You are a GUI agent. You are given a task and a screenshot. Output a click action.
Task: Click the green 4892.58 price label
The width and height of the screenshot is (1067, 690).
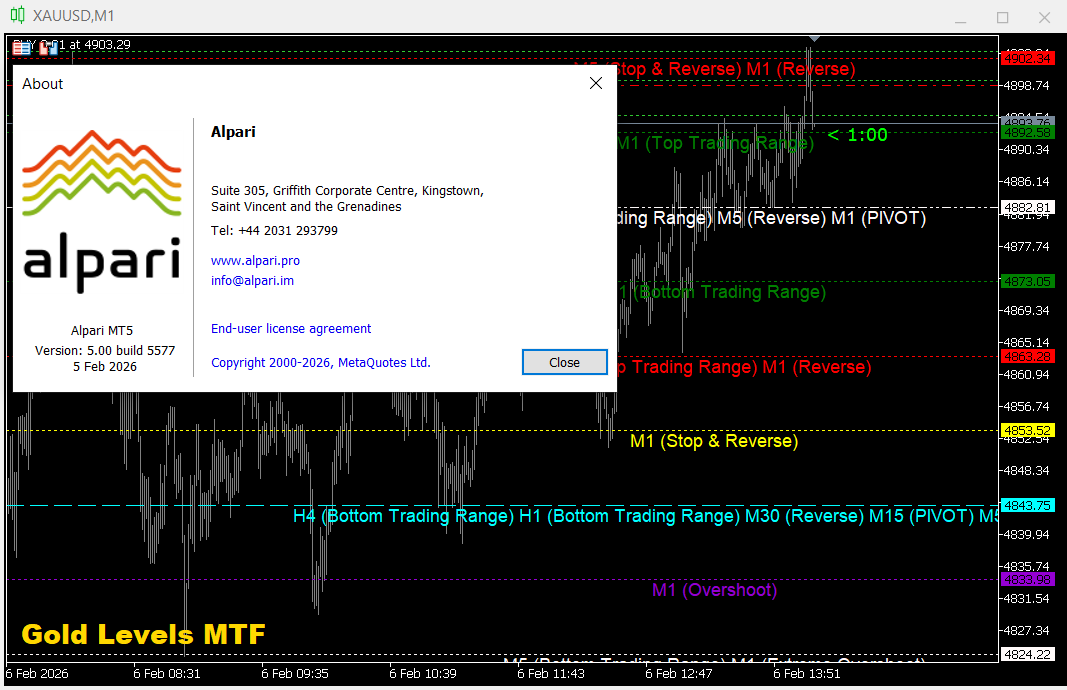[x=1028, y=133]
